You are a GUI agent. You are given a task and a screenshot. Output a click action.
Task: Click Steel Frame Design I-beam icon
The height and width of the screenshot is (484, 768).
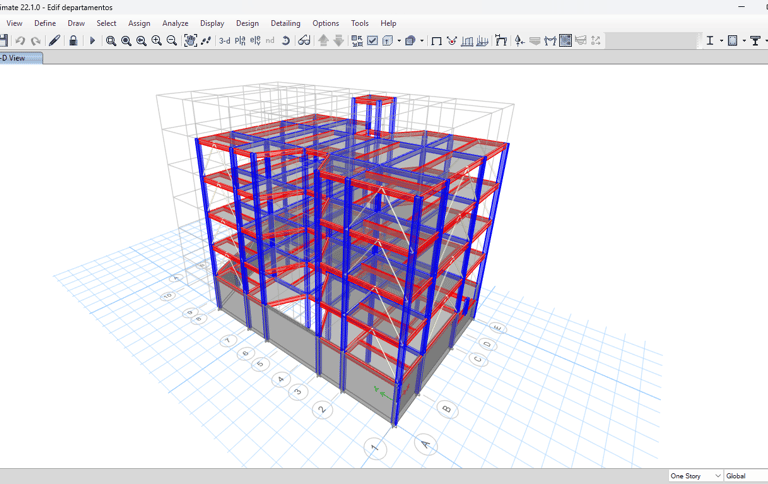(x=710, y=41)
